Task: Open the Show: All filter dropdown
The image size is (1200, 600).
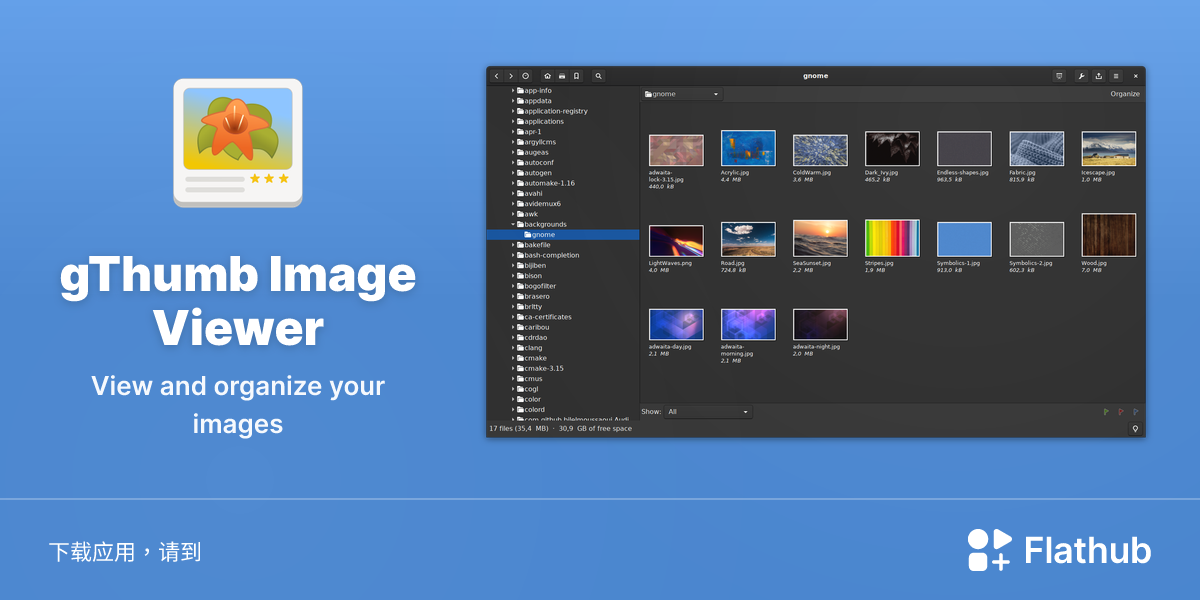Action: (x=708, y=411)
